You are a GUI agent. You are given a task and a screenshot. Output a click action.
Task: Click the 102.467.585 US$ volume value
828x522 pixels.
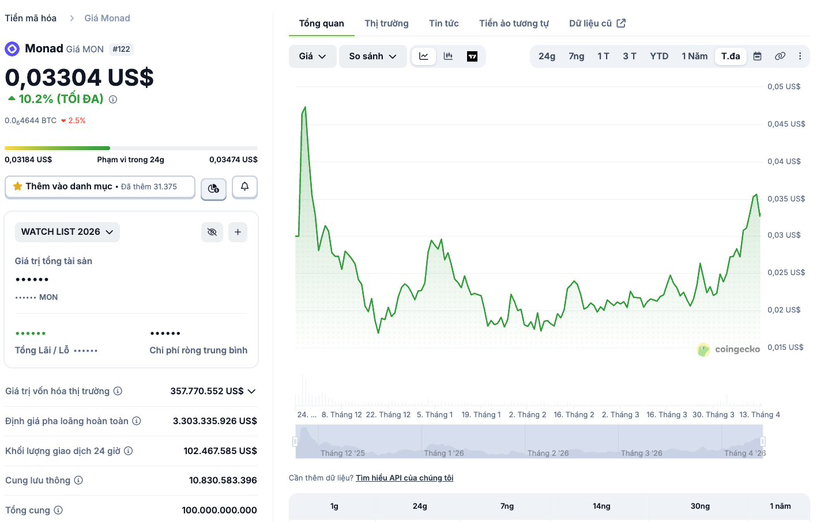tap(220, 451)
